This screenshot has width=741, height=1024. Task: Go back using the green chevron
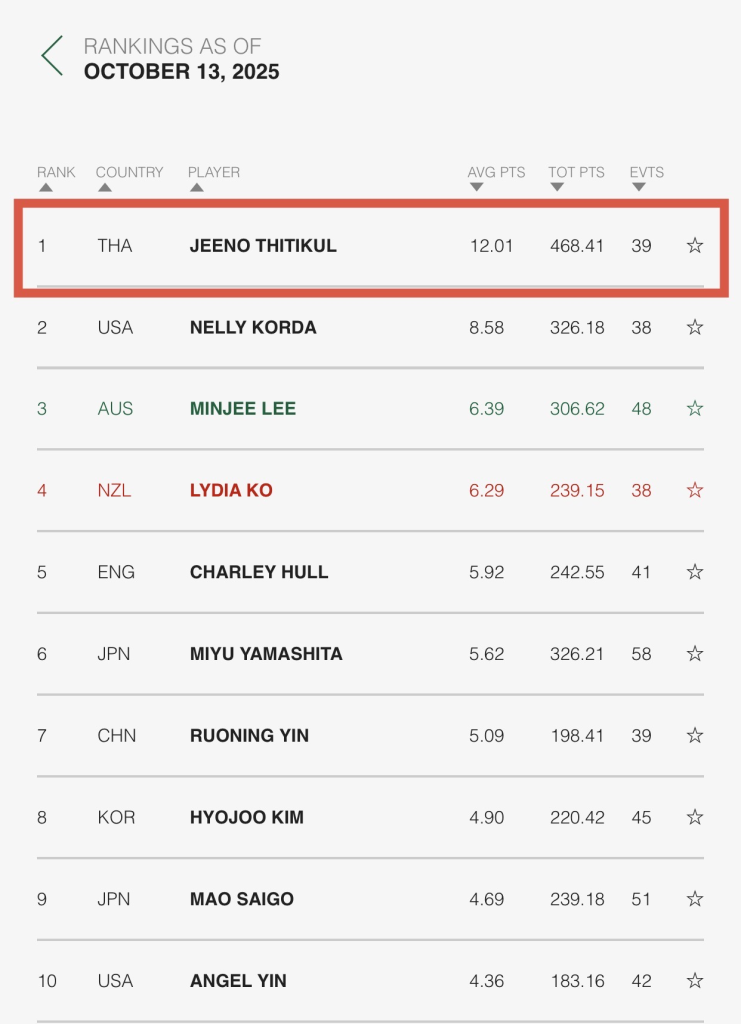coord(52,56)
